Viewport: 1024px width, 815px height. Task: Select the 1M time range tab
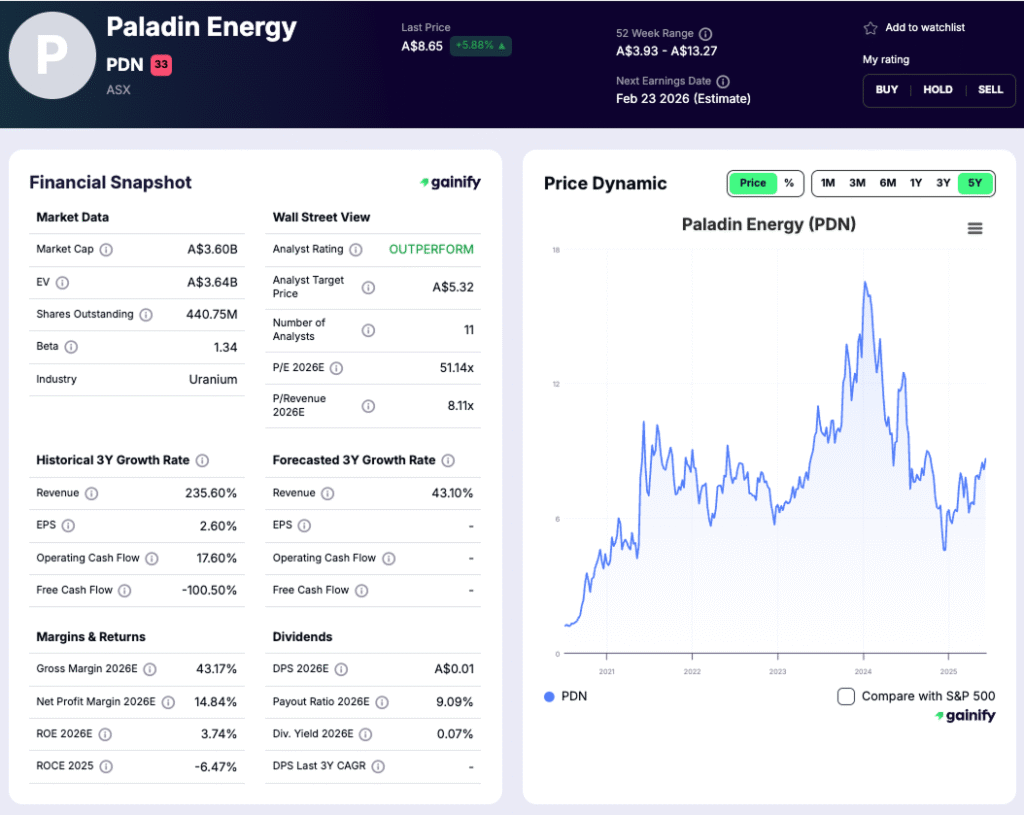coord(828,183)
